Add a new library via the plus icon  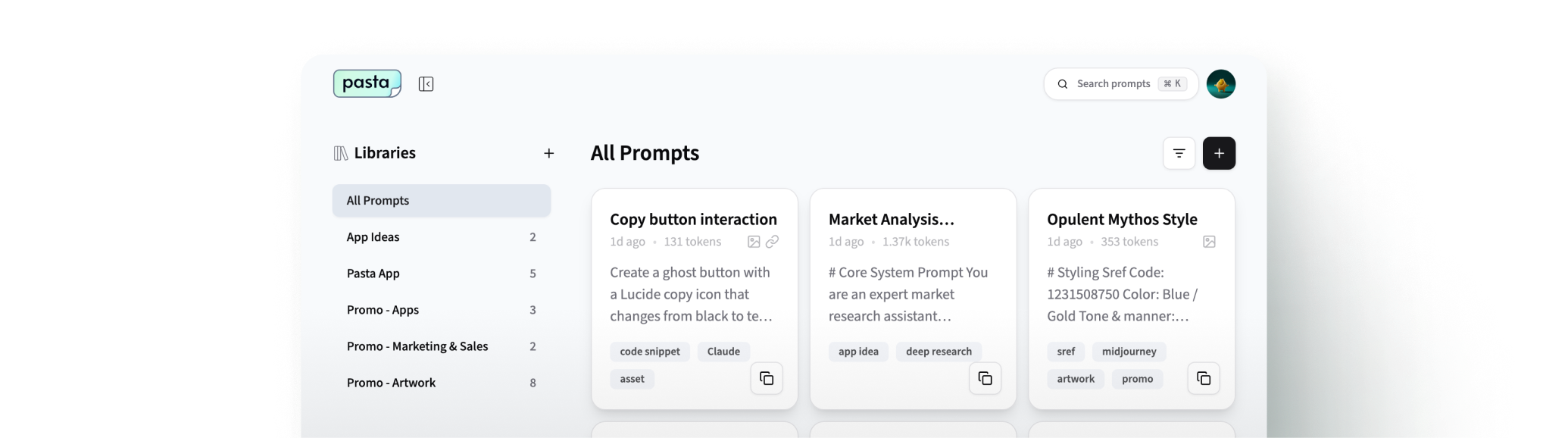(x=548, y=153)
